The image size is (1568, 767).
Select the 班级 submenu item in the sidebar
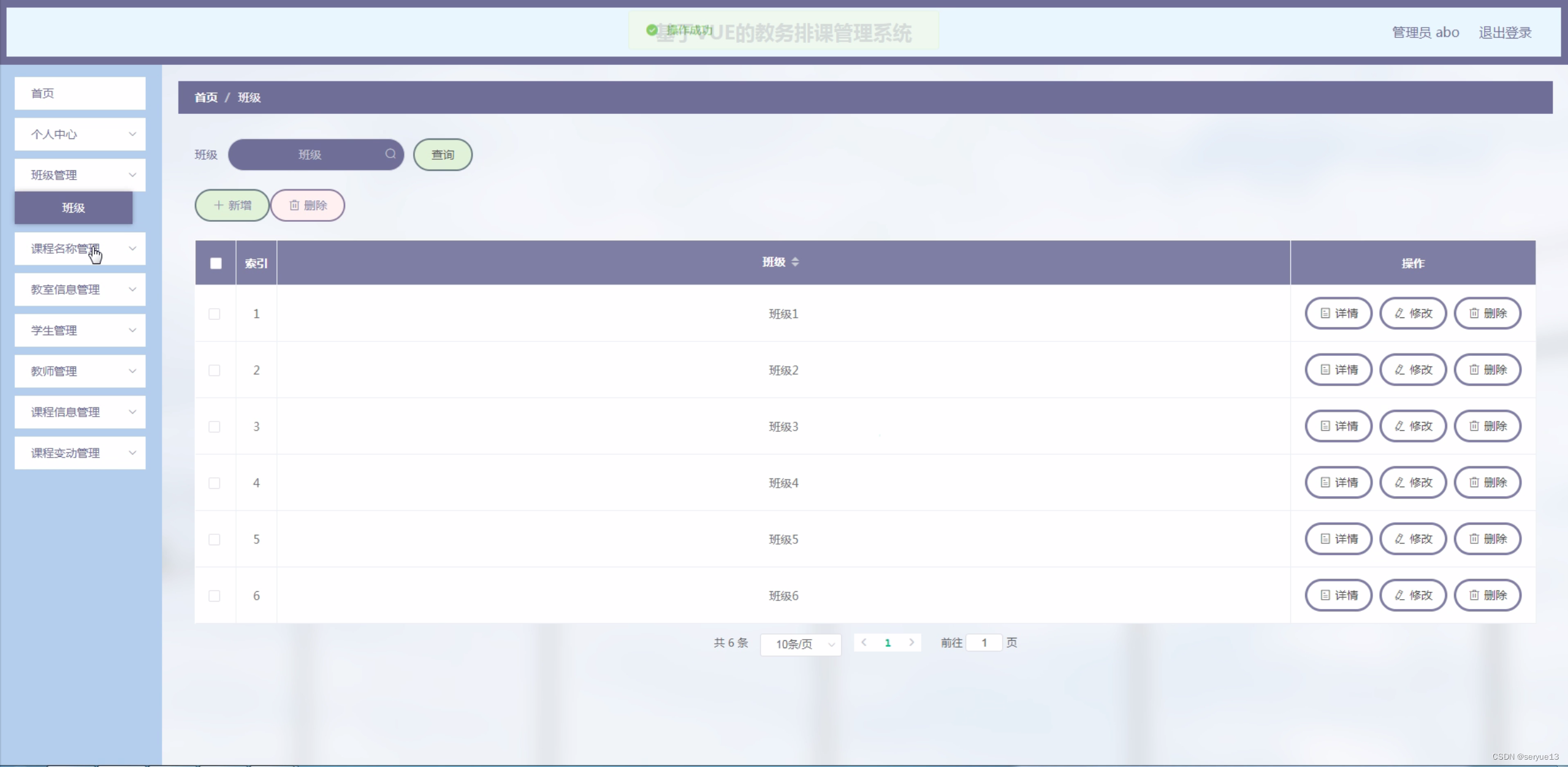pos(74,208)
